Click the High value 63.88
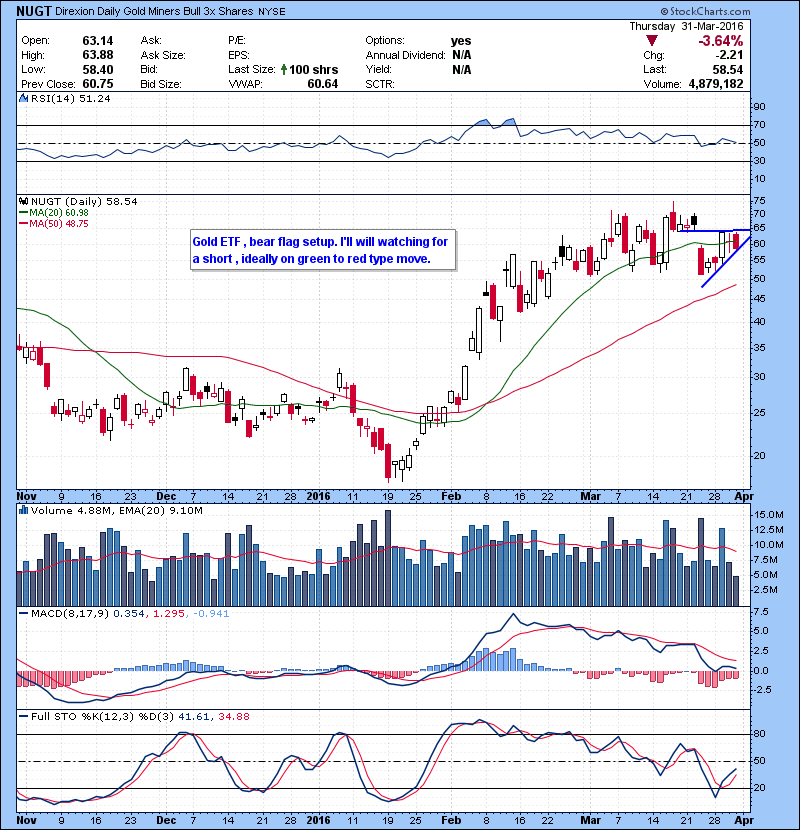 [x=97, y=55]
